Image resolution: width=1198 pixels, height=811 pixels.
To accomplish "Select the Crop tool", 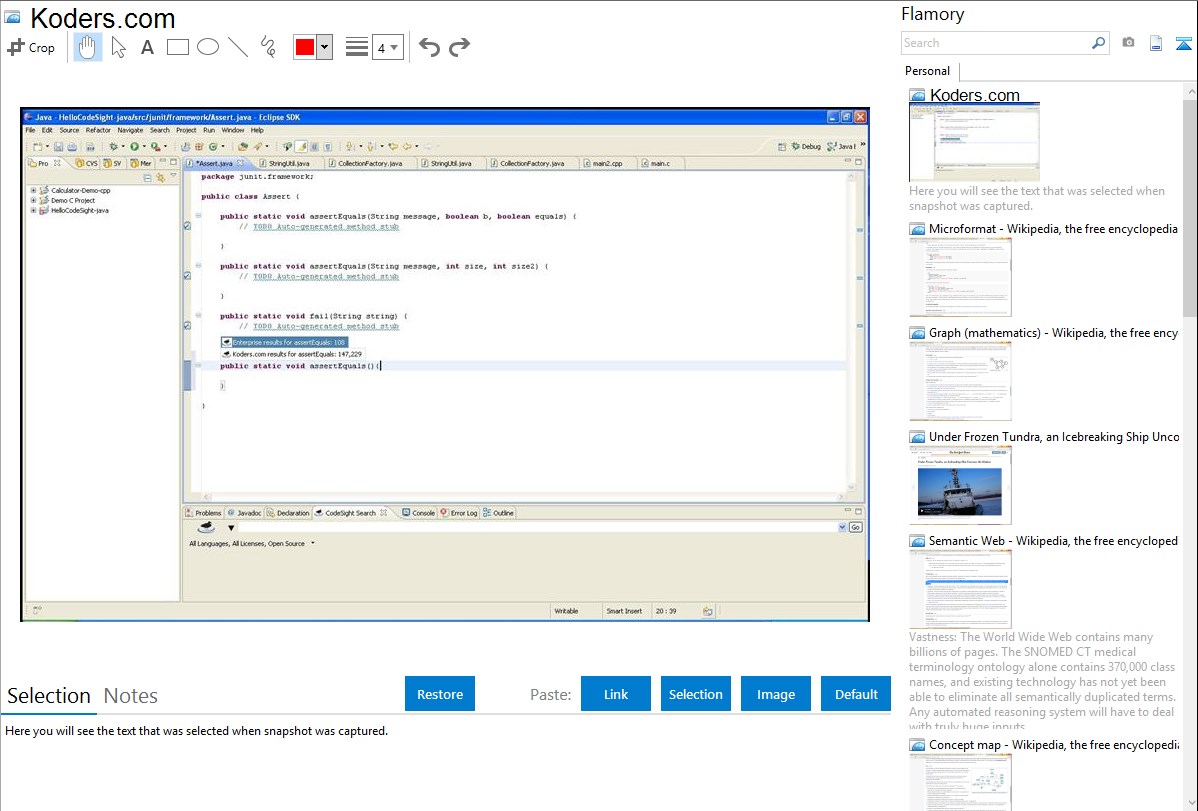I will (x=31, y=47).
